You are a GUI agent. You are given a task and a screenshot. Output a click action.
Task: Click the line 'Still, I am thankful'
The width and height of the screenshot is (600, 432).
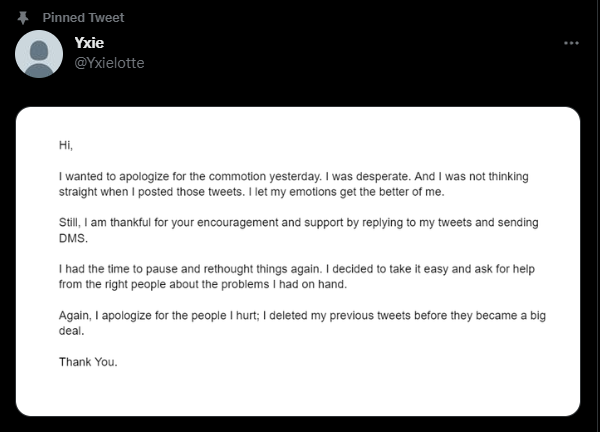pyautogui.click(x=298, y=223)
